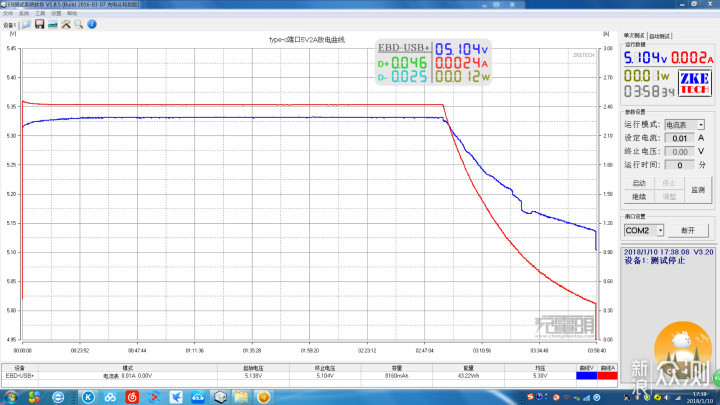
Task: Click the open file icon in toolbar
Action: coord(27,24)
